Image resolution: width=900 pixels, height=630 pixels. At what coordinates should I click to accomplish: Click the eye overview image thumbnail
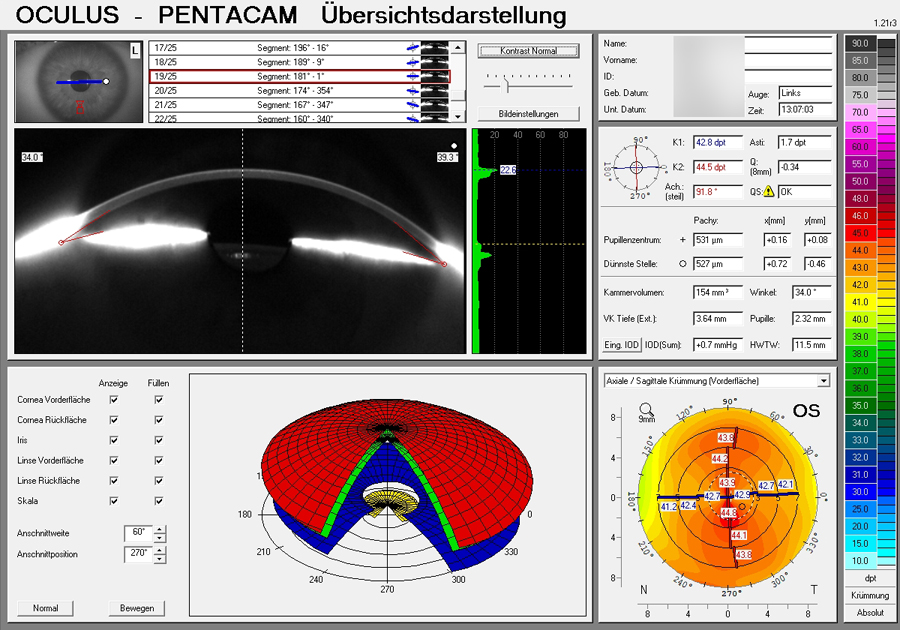click(79, 81)
